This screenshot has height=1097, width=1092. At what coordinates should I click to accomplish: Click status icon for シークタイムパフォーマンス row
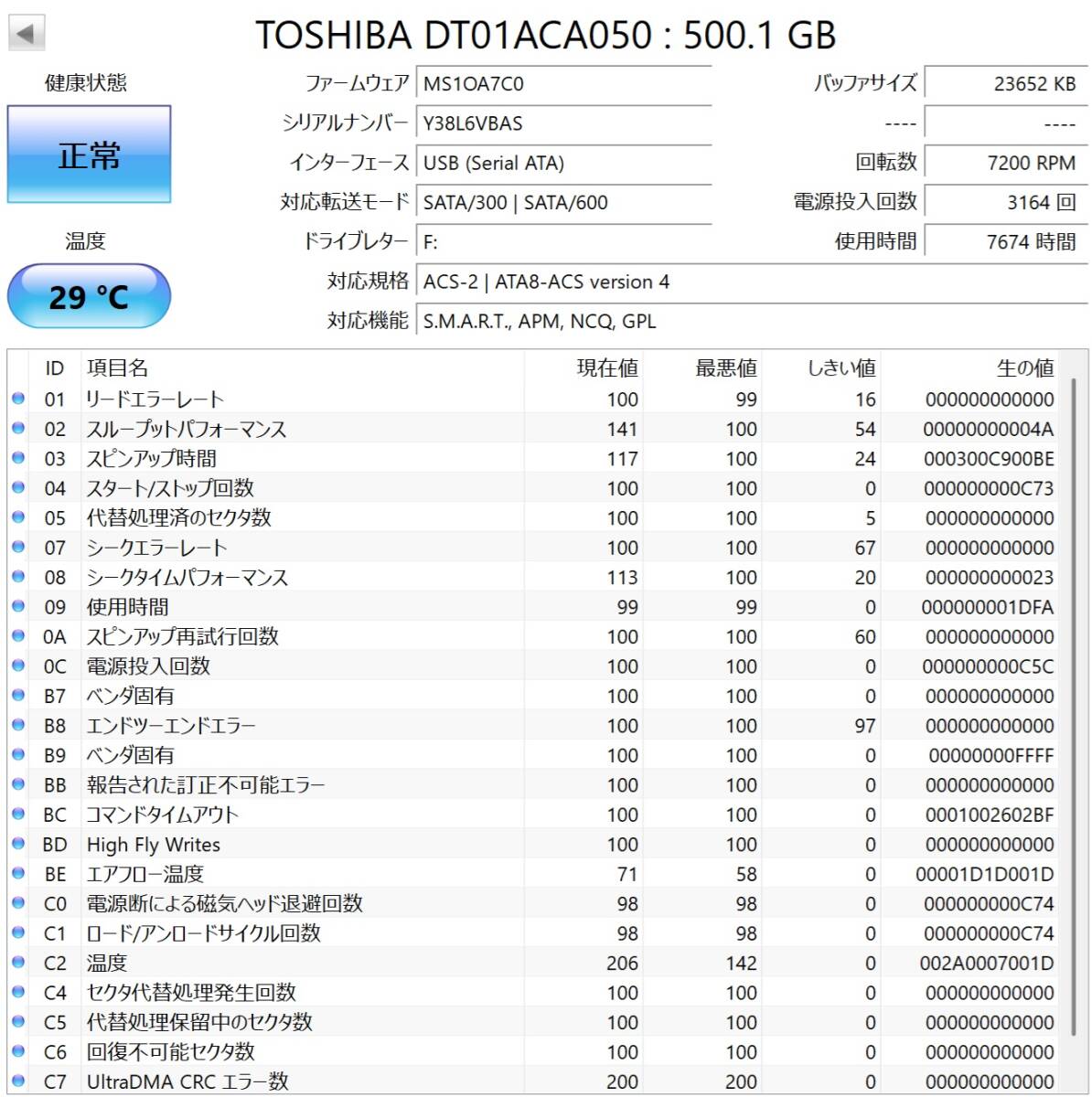[17, 577]
